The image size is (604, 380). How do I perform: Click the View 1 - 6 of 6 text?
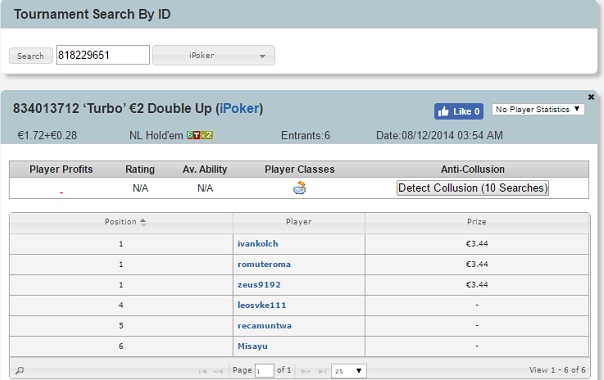[x=557, y=370]
